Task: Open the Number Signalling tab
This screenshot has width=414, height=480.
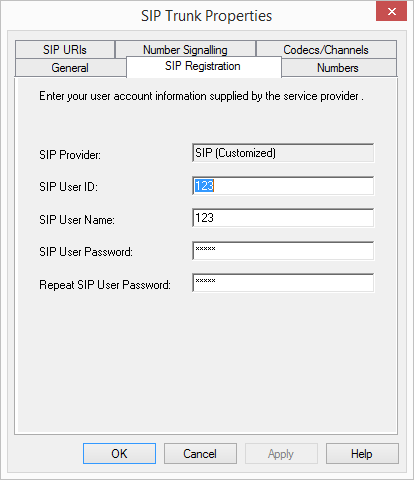Action: point(185,50)
